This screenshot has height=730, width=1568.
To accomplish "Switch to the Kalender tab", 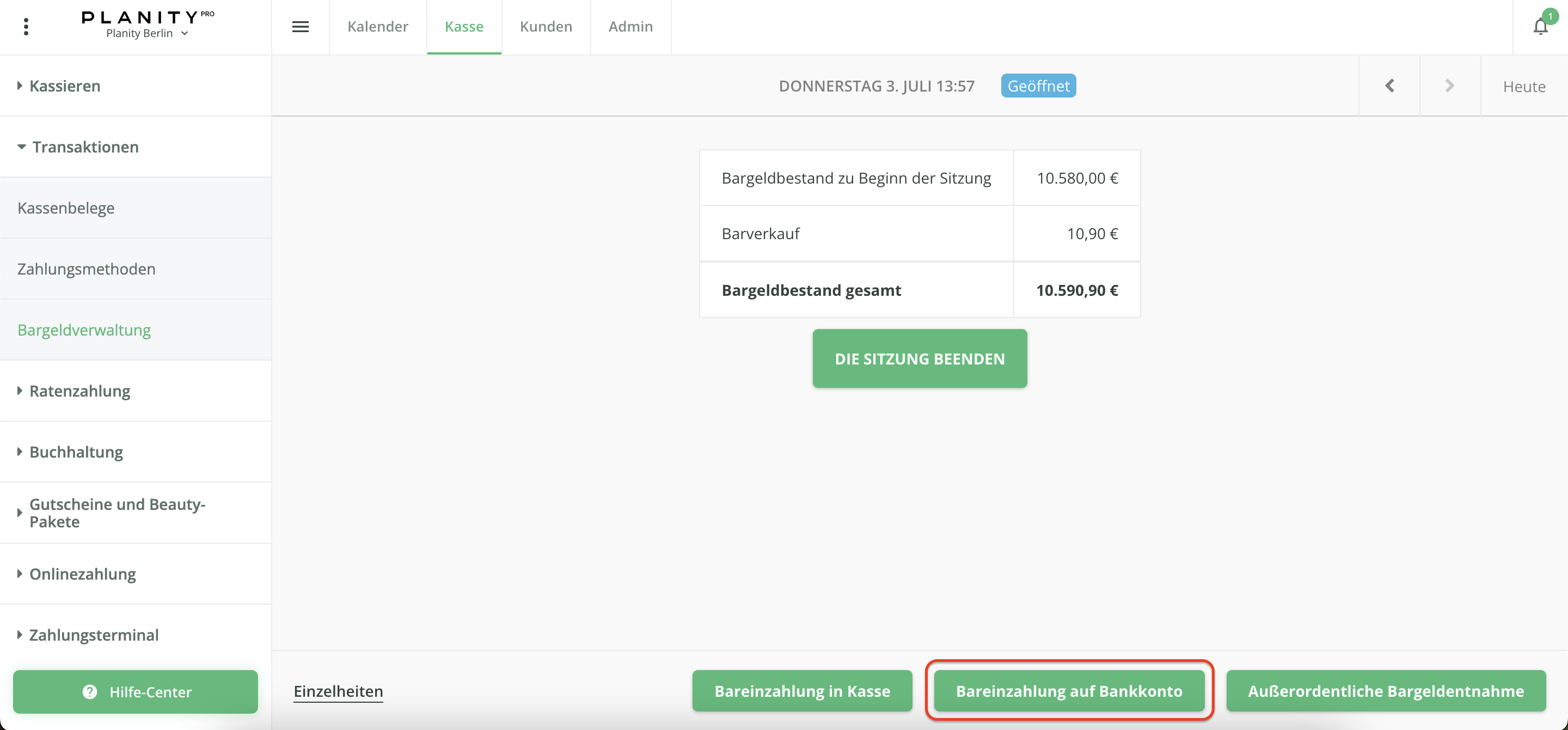I will (377, 27).
